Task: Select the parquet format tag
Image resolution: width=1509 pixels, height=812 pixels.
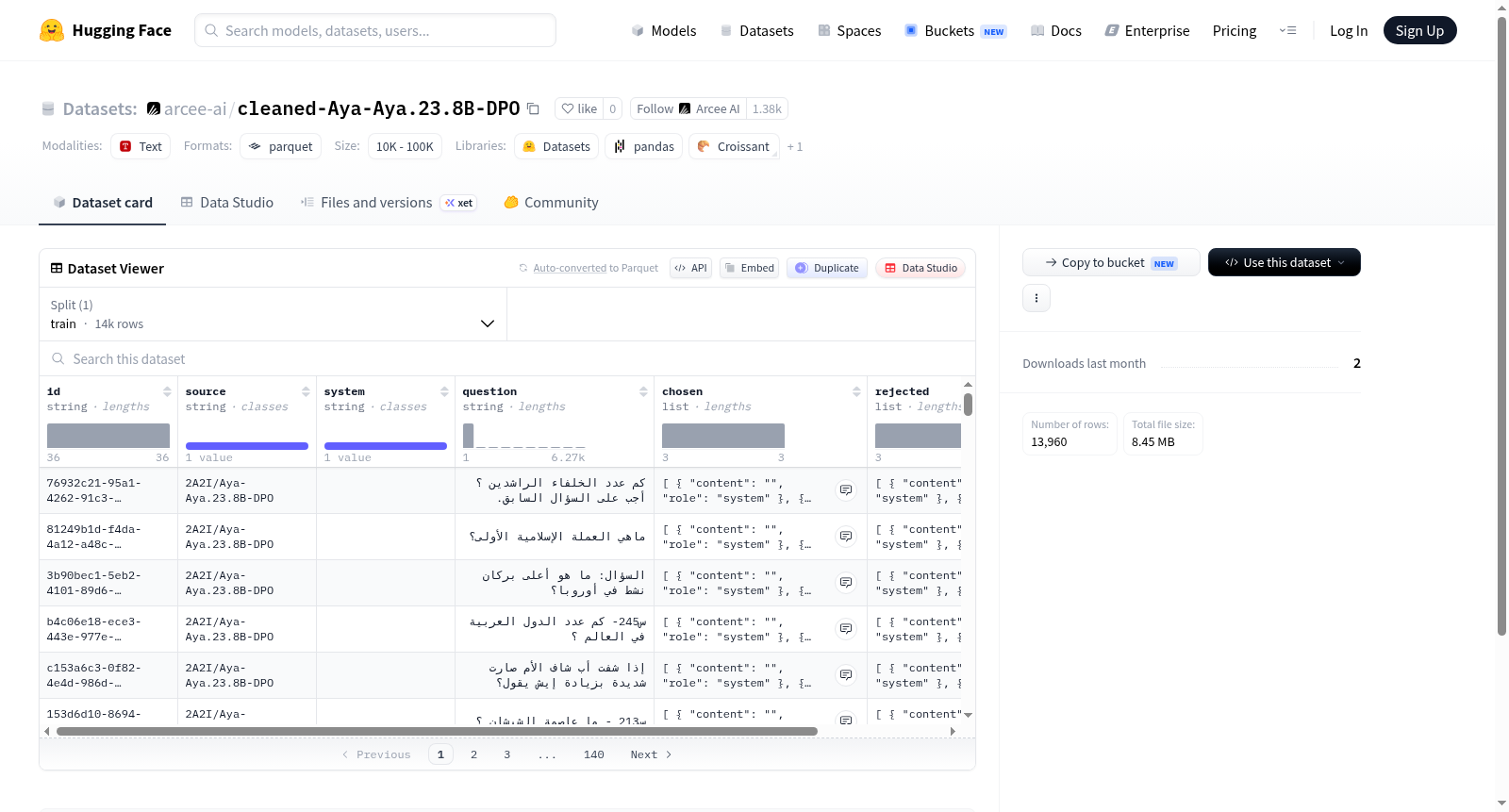Action: click(x=280, y=146)
